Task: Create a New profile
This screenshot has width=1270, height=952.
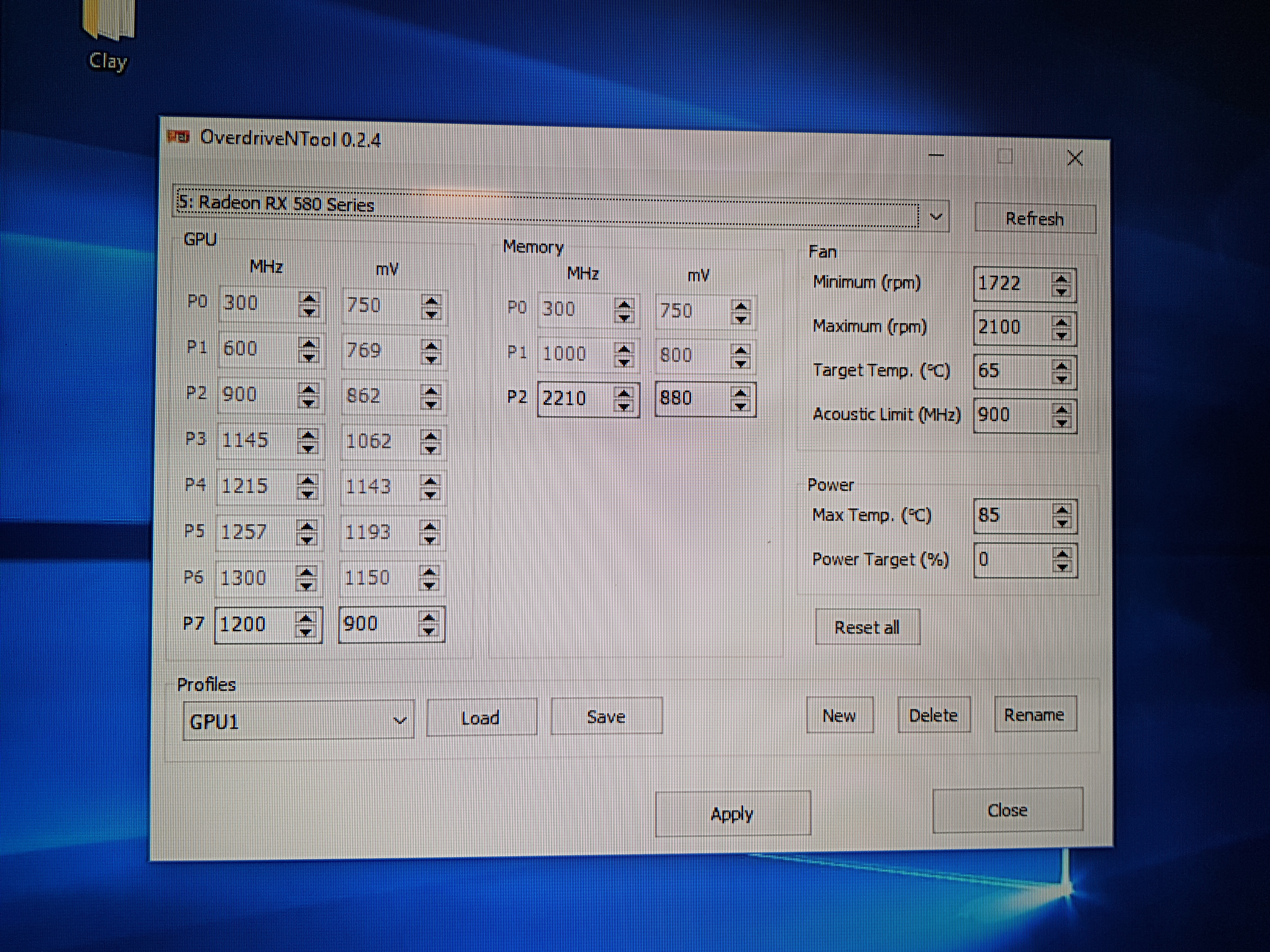Action: pos(839,715)
